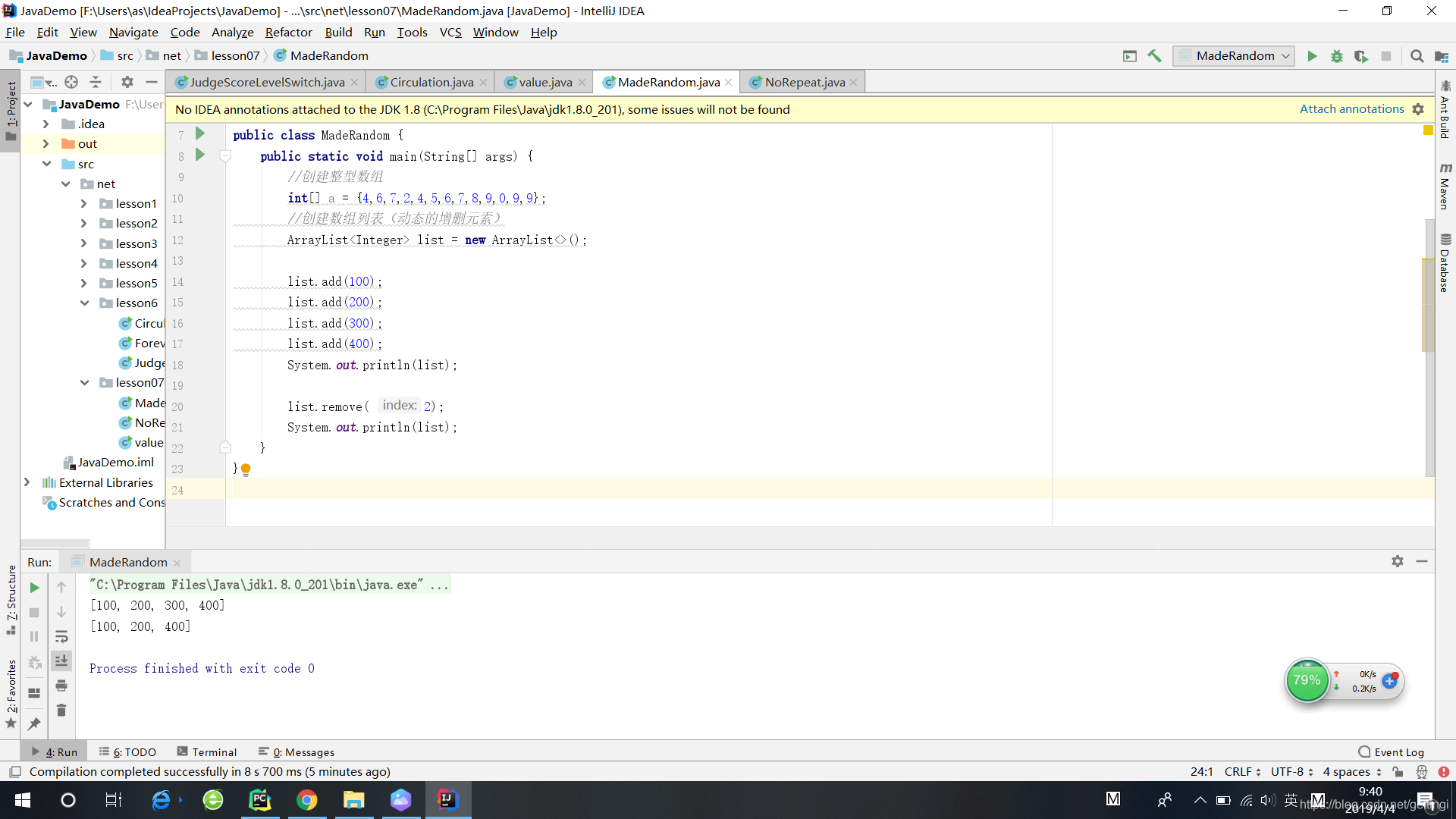Click the print icon in Run panel
Image resolution: width=1456 pixels, height=819 pixels.
tap(61, 686)
